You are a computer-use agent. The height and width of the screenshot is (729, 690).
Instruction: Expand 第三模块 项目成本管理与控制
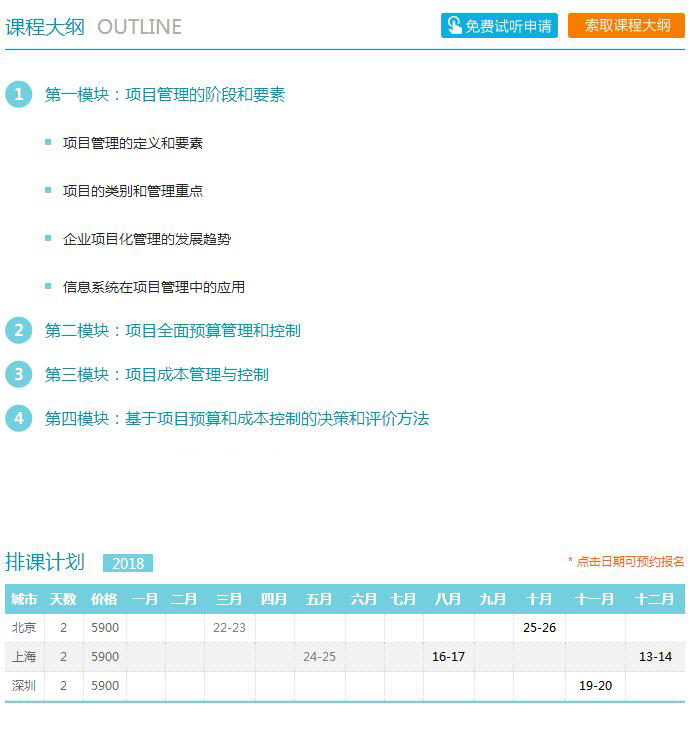pyautogui.click(x=157, y=374)
